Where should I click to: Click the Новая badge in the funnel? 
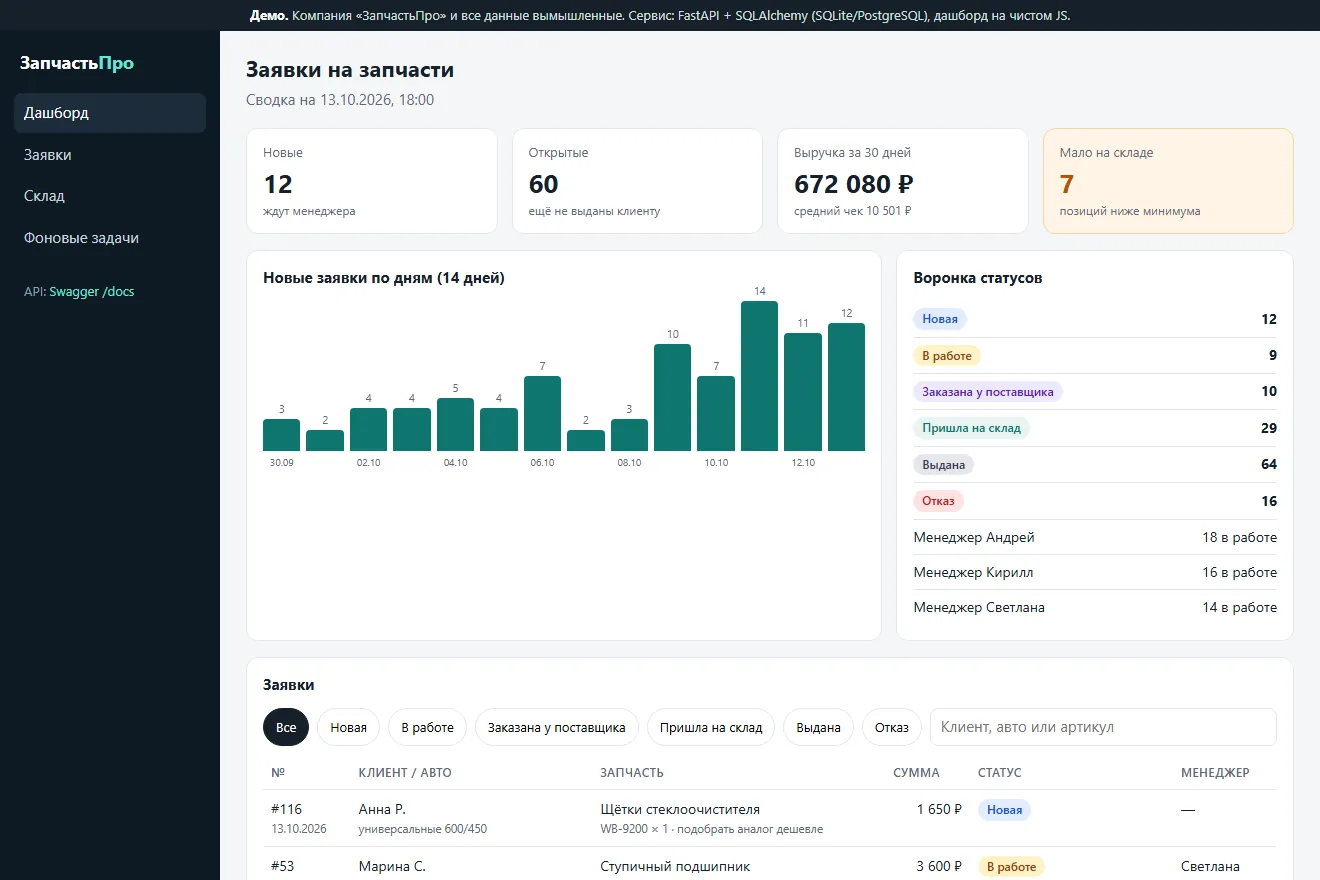(940, 319)
